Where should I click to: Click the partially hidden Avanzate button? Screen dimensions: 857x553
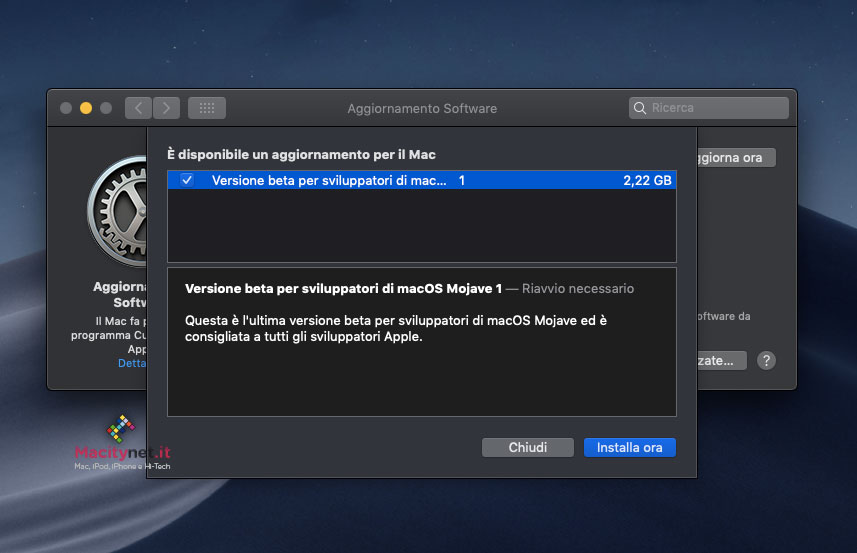click(722, 361)
